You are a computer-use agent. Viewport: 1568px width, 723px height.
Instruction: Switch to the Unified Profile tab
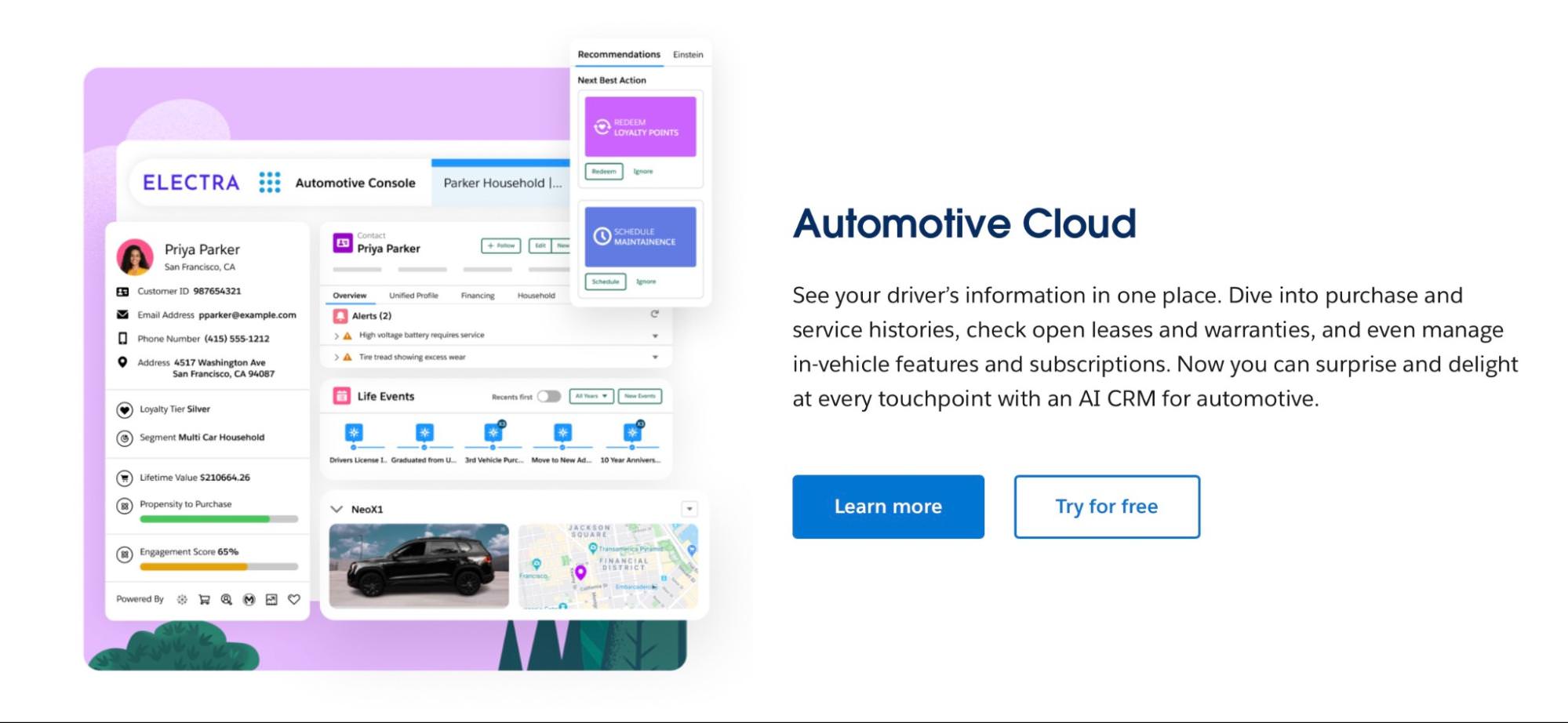(413, 296)
